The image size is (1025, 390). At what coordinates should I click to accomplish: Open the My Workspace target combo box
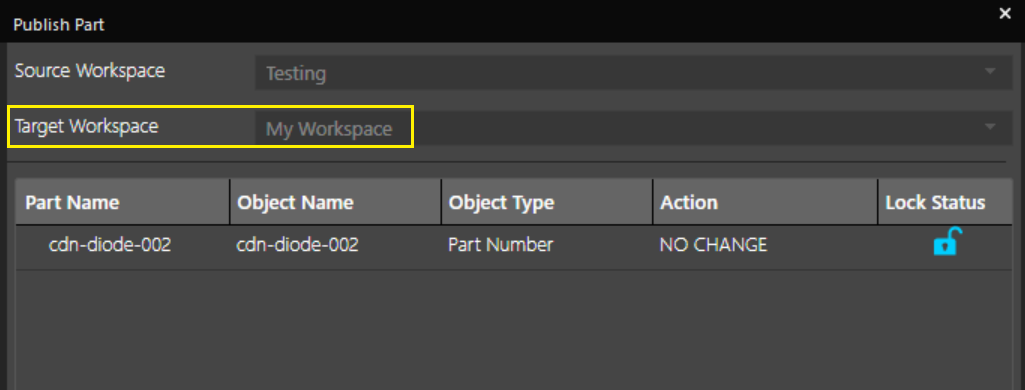click(633, 128)
